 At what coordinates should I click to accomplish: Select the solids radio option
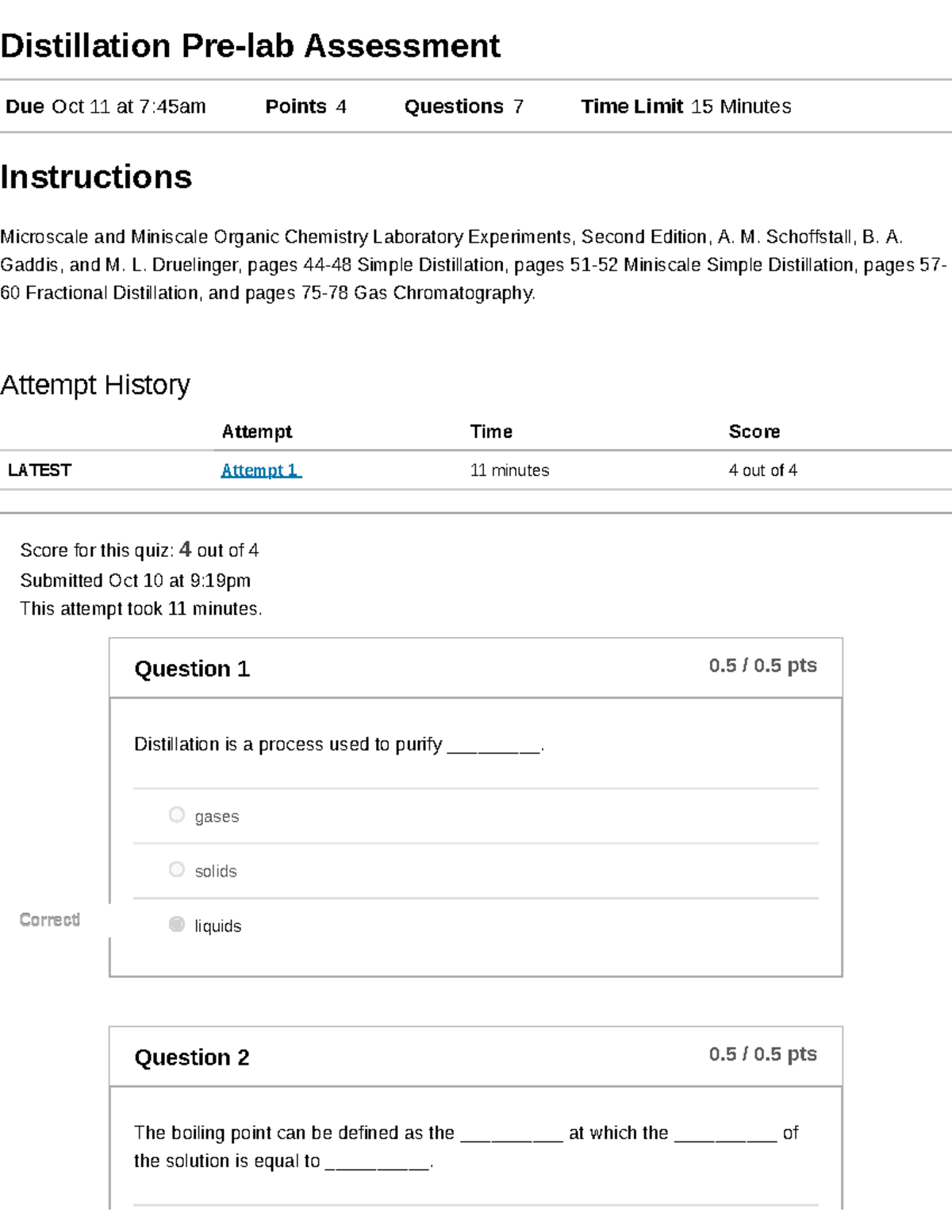coord(177,869)
